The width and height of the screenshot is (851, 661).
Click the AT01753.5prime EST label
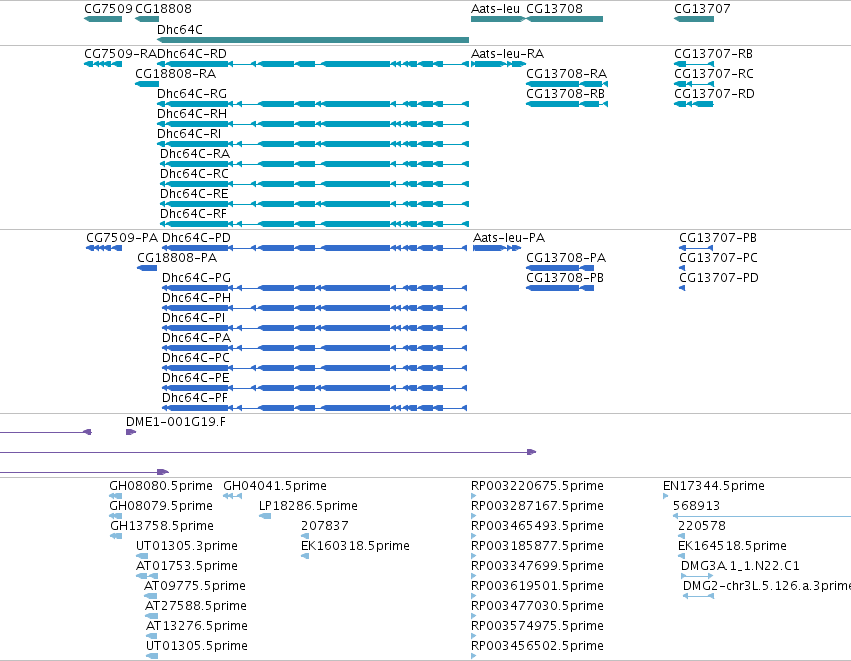(187, 566)
